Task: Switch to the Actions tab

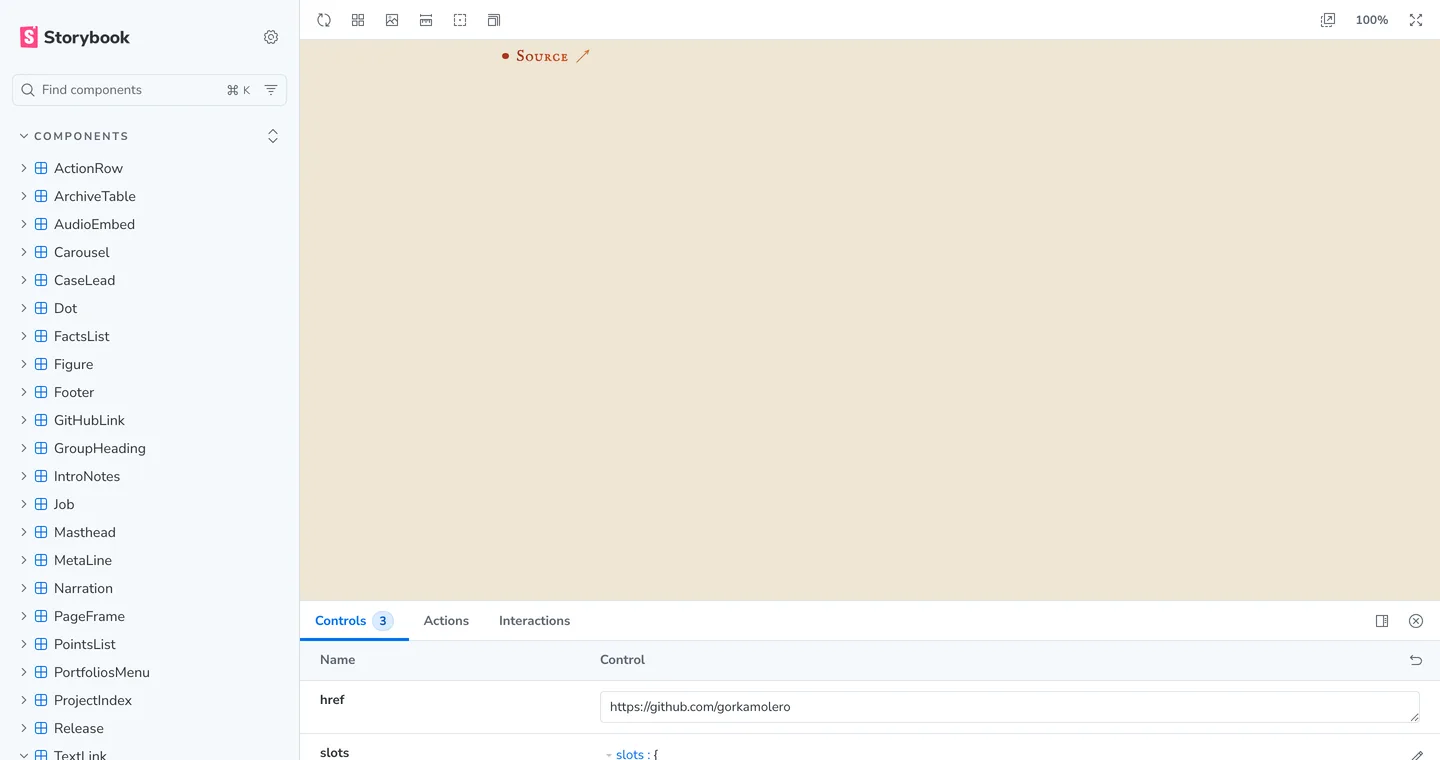Action: [446, 621]
